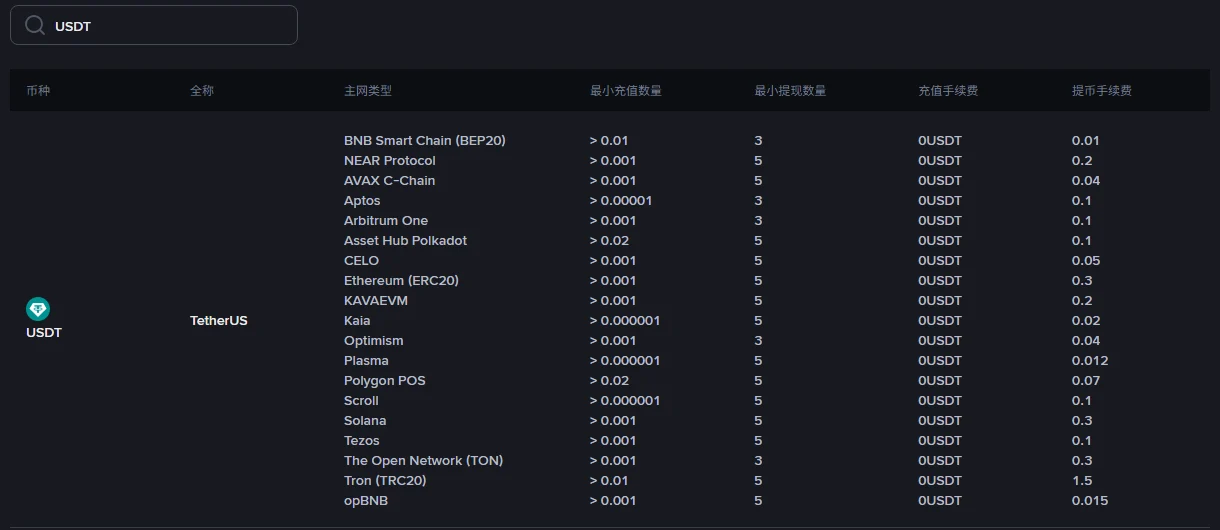This screenshot has height=530, width=1220.
Task: Click The Open Network (TON) minimum withdrawal 3
Action: (x=758, y=461)
